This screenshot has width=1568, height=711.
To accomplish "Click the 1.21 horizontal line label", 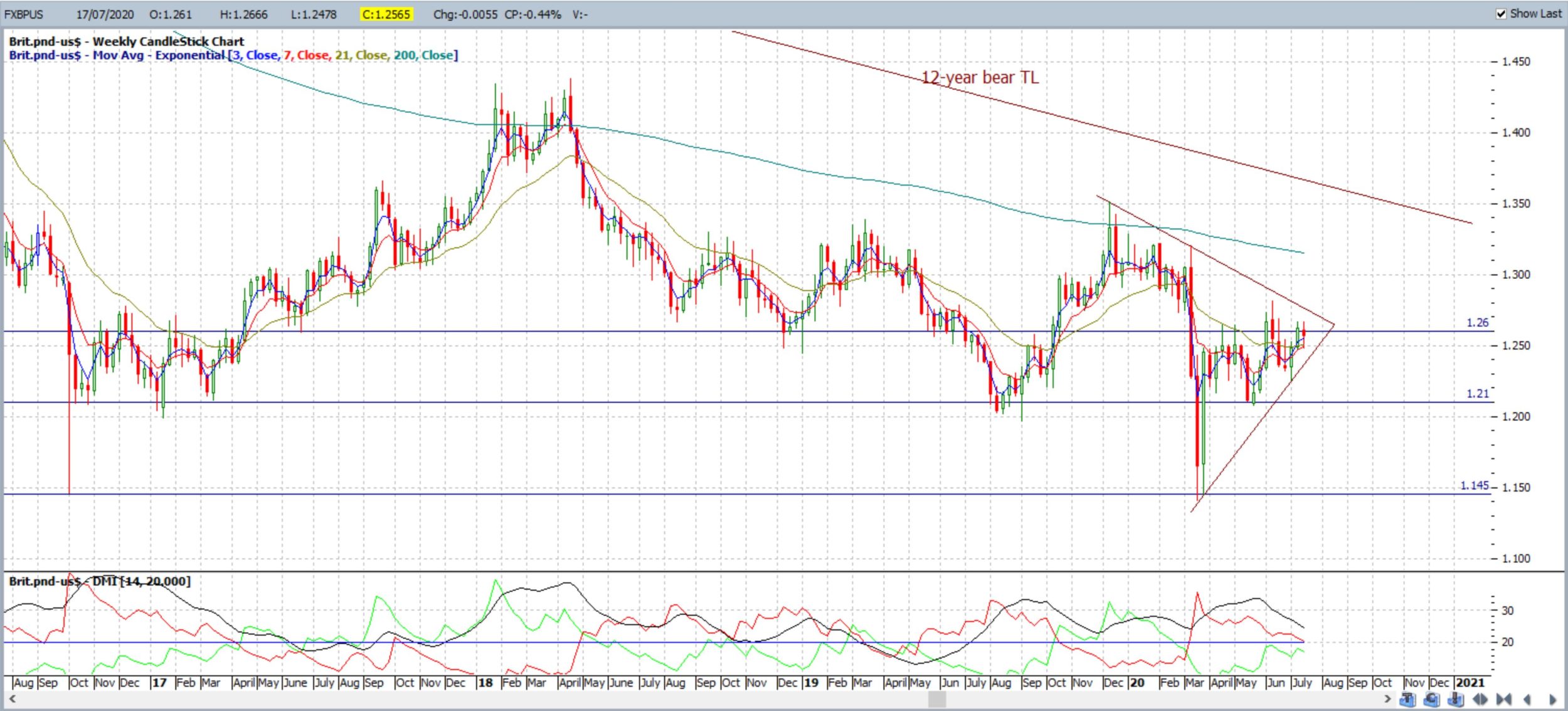I will [1477, 394].
